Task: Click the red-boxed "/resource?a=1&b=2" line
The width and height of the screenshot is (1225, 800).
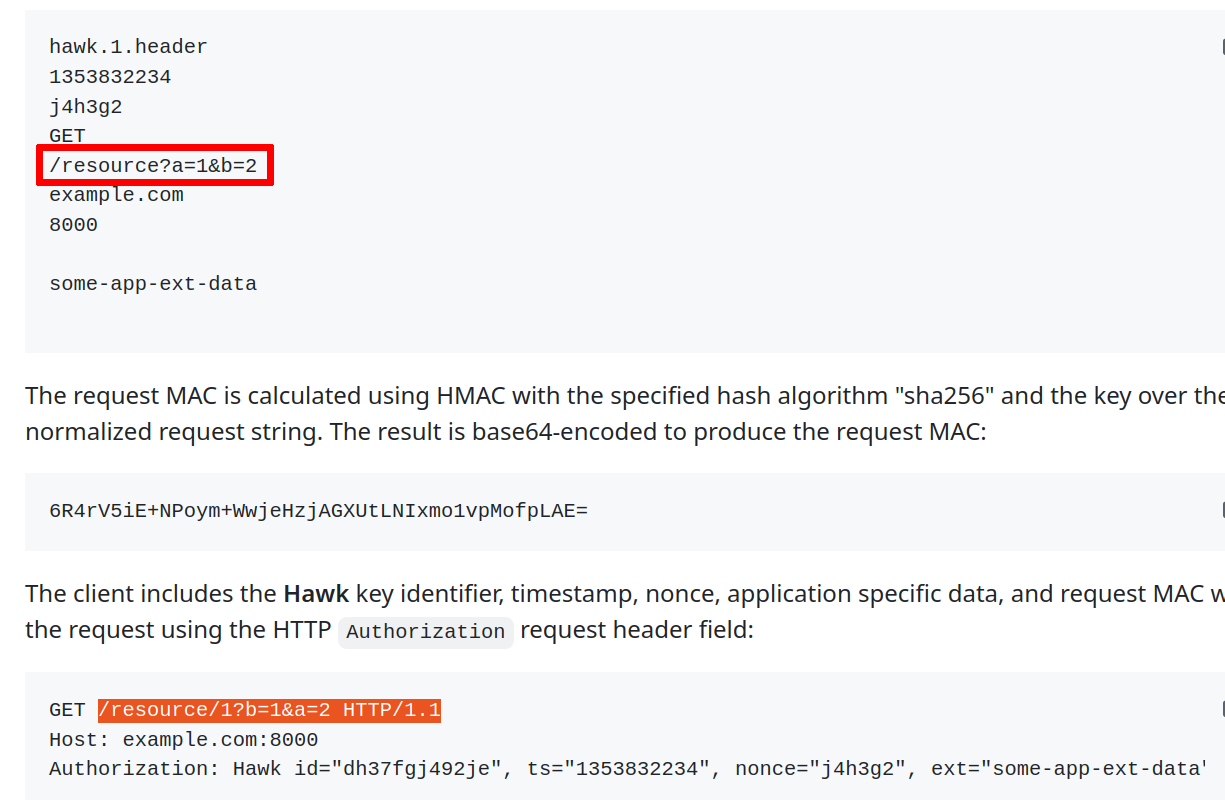Action: (153, 166)
